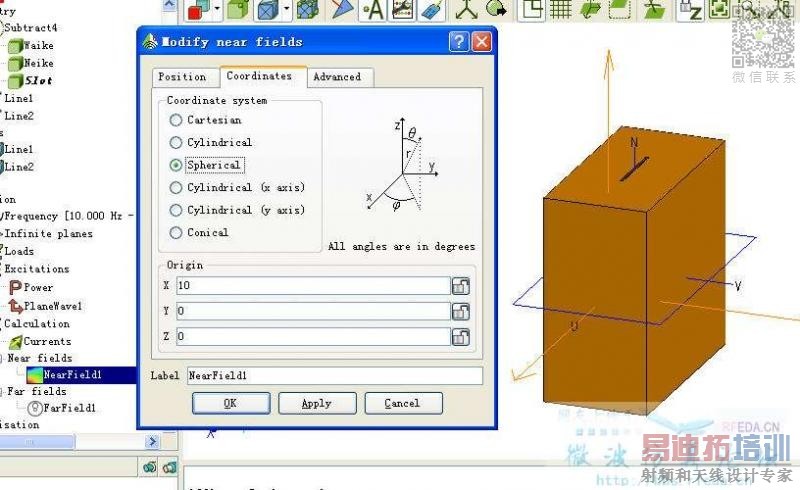Click the variable lock icon beside Z origin
This screenshot has width=800, height=490.
coord(460,337)
